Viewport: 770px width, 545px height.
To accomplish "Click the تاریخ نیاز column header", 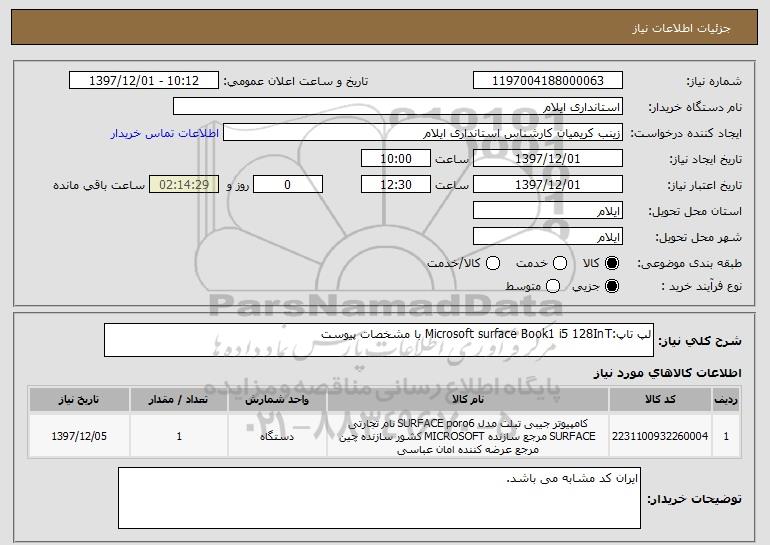I will click(x=79, y=400).
